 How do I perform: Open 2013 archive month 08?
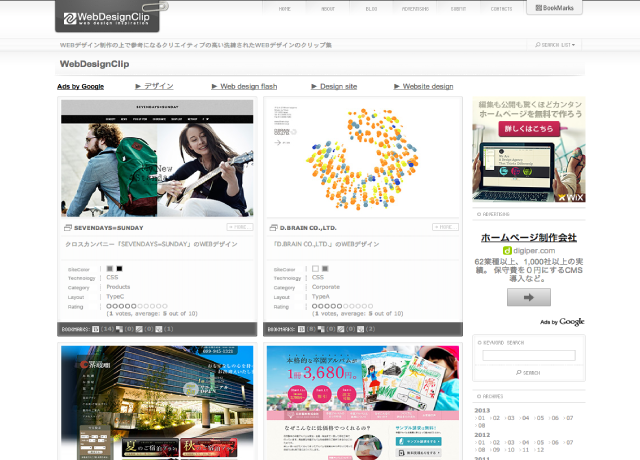coord(481,425)
